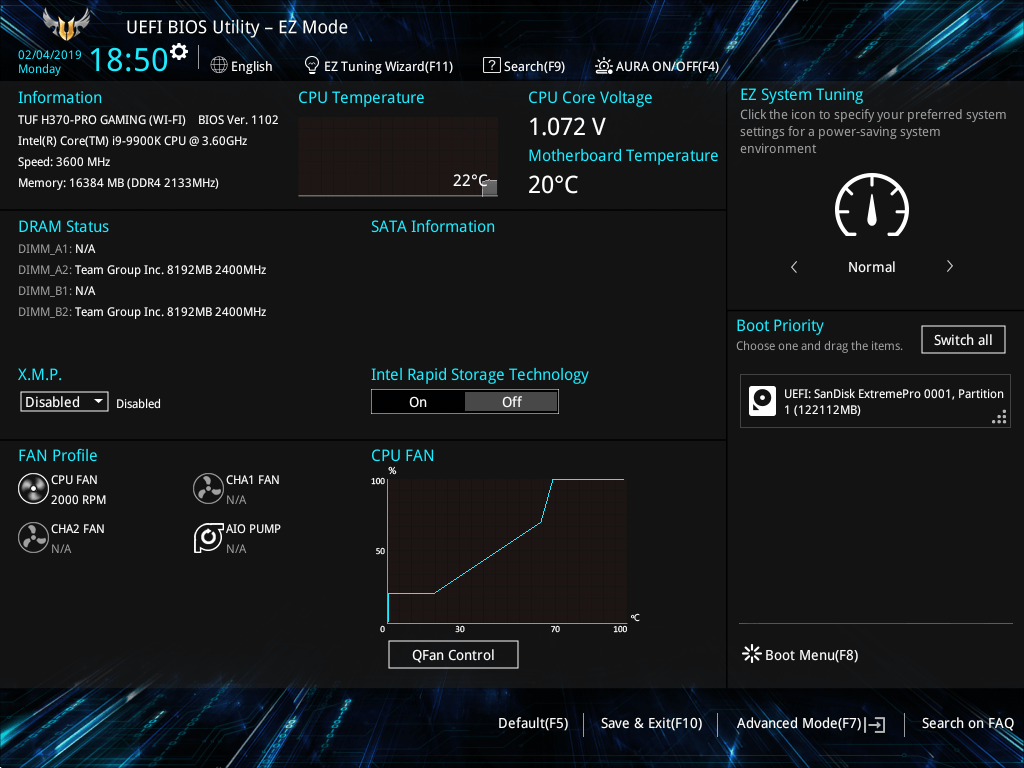The image size is (1024, 768).
Task: Click the CPU Core Voltage 1.072 V value
Action: [x=567, y=127]
